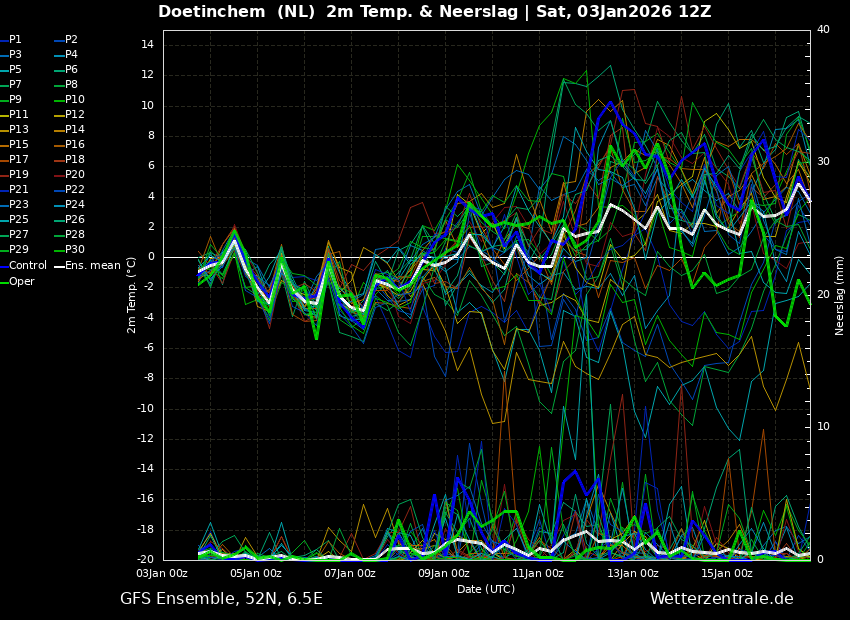Image resolution: width=850 pixels, height=620 pixels.
Task: Click the P6 legend entry
Action: 67,69
